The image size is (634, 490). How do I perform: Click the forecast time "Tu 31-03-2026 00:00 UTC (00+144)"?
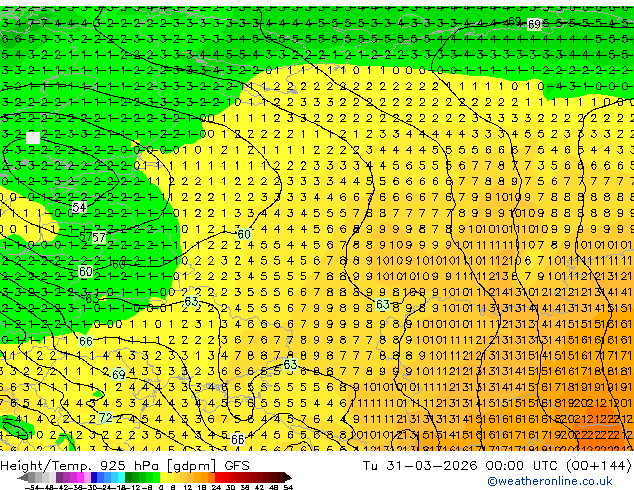[497, 466]
